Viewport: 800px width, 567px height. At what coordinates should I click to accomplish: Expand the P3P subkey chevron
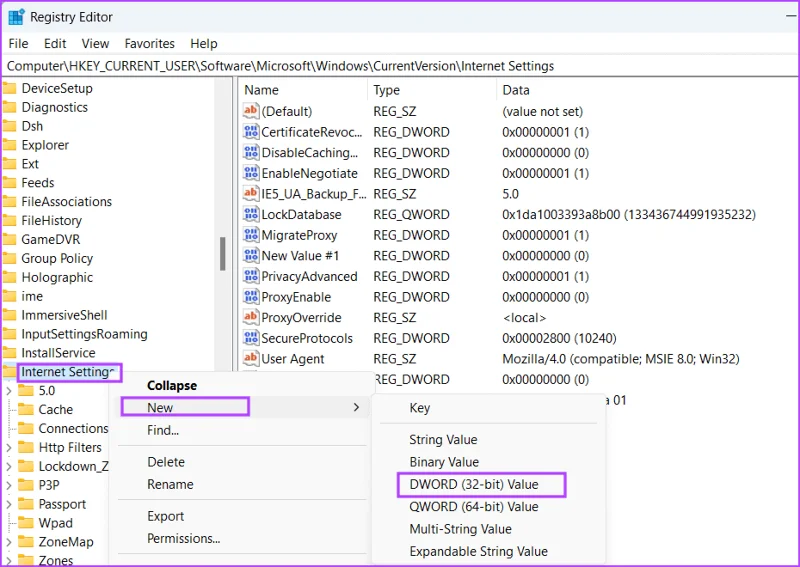tap(9, 485)
